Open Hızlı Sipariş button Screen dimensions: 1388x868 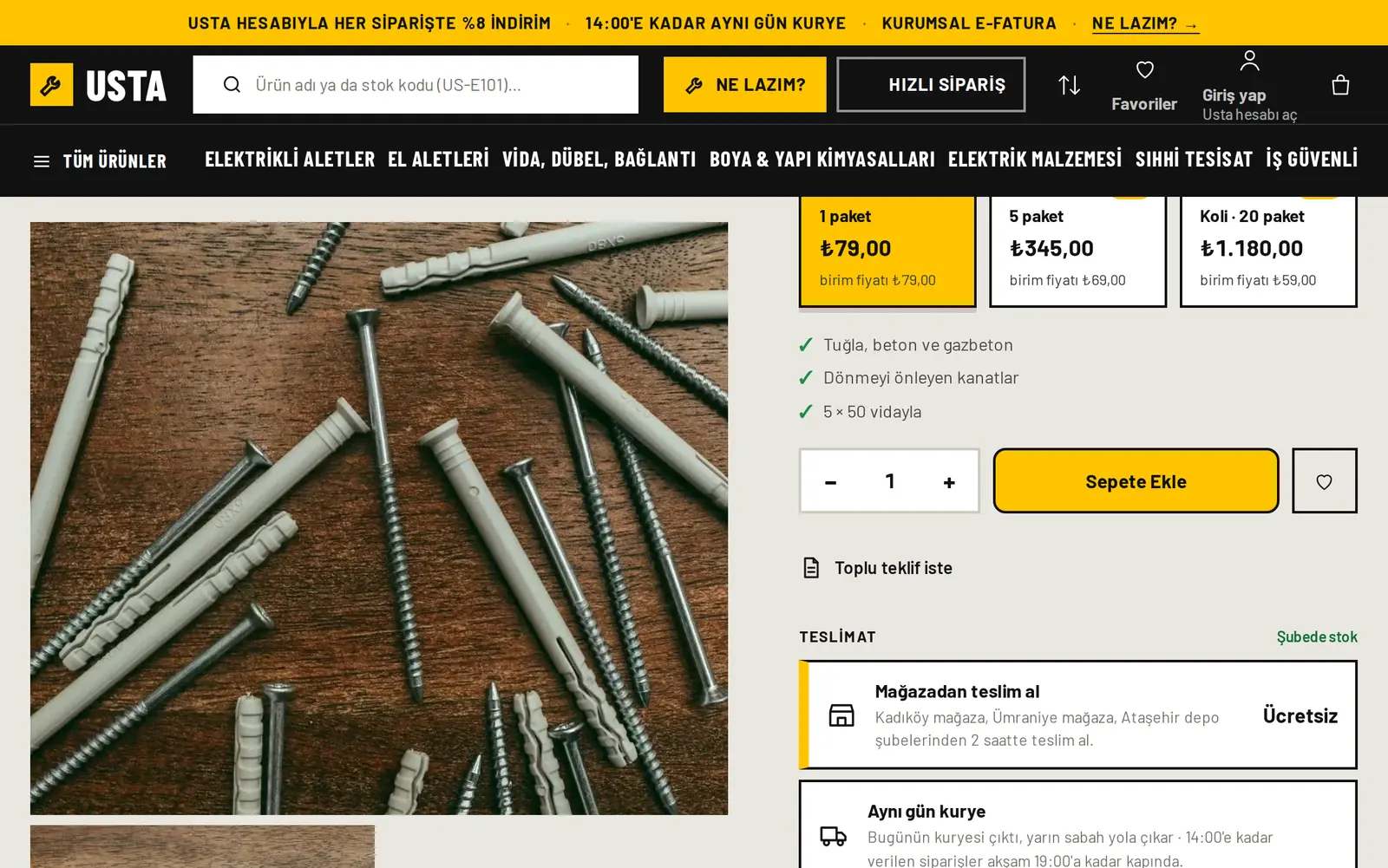coord(931,85)
